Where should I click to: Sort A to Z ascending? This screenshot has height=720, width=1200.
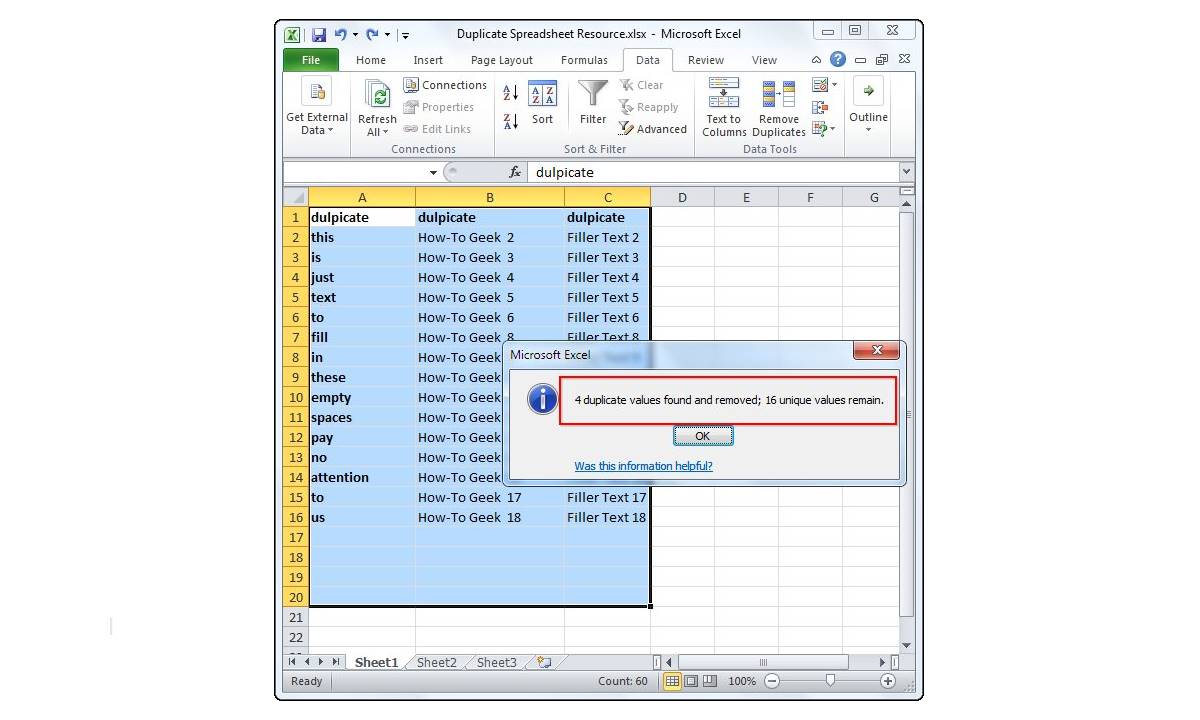[510, 93]
